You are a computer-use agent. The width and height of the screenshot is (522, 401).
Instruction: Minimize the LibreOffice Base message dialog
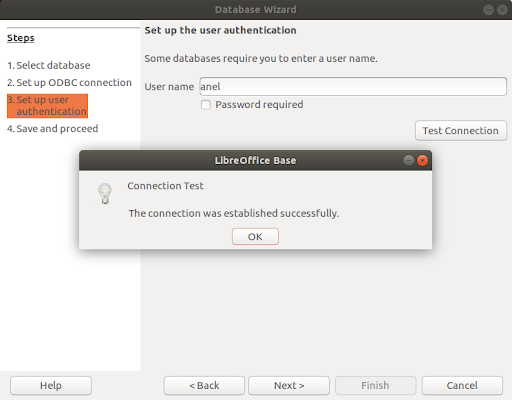(x=408, y=161)
